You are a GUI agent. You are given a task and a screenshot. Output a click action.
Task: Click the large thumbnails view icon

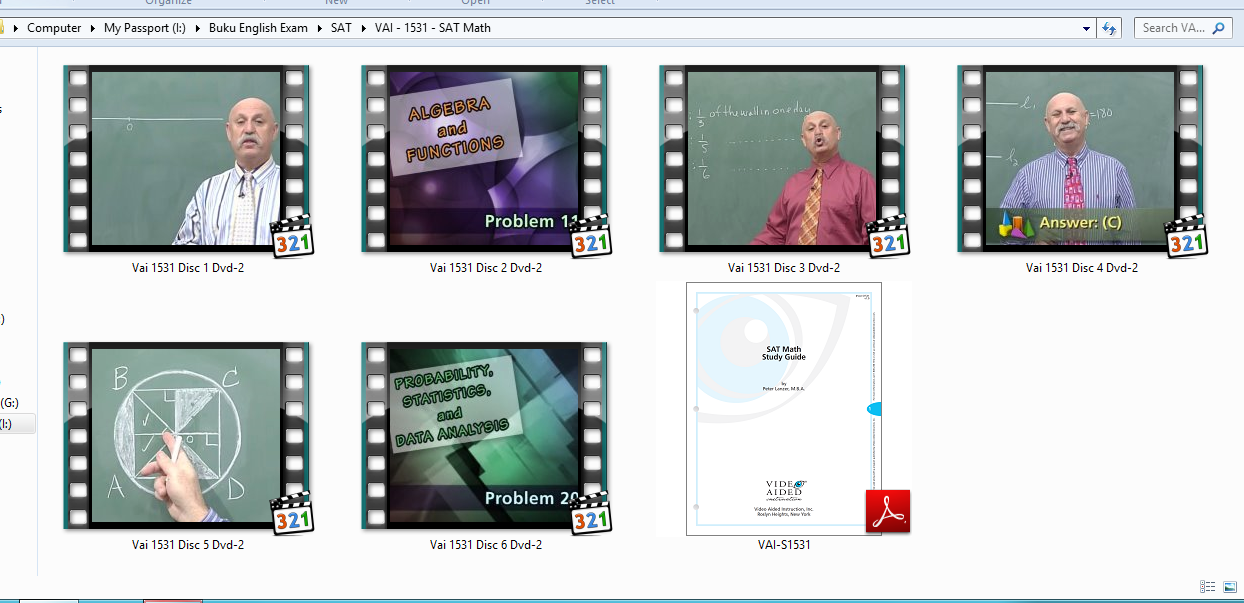pos(1230,587)
